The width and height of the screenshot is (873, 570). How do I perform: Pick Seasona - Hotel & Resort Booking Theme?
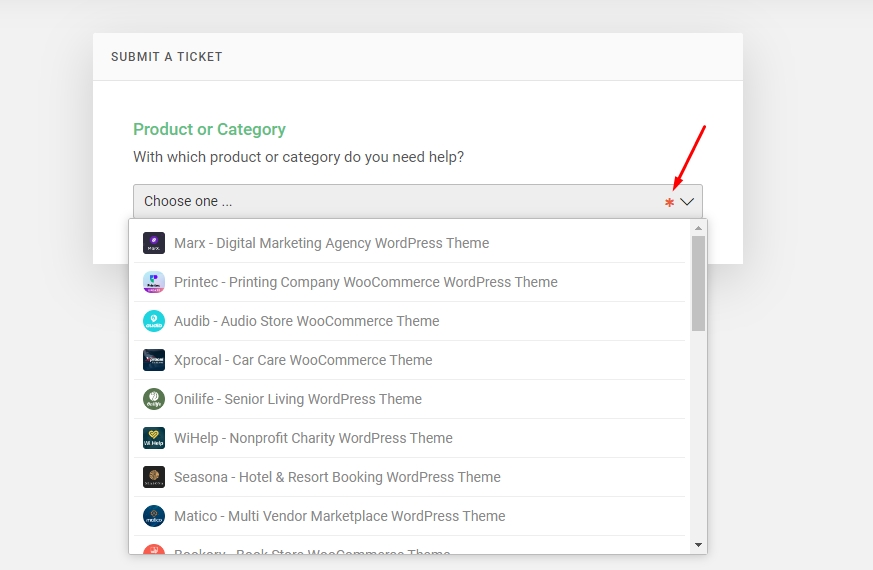pos(337,477)
